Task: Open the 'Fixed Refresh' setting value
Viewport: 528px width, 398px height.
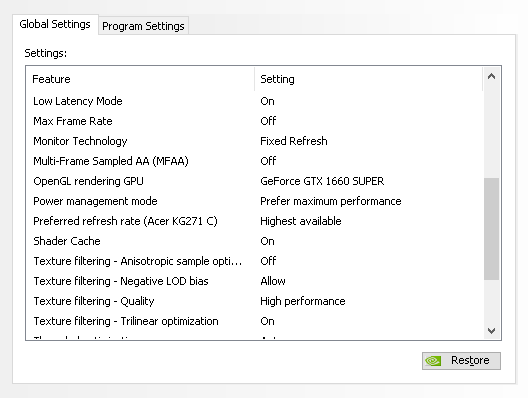Action: [x=294, y=141]
